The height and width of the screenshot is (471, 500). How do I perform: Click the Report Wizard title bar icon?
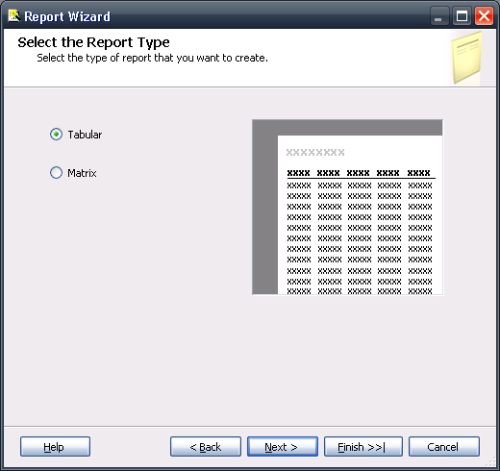[x=14, y=16]
